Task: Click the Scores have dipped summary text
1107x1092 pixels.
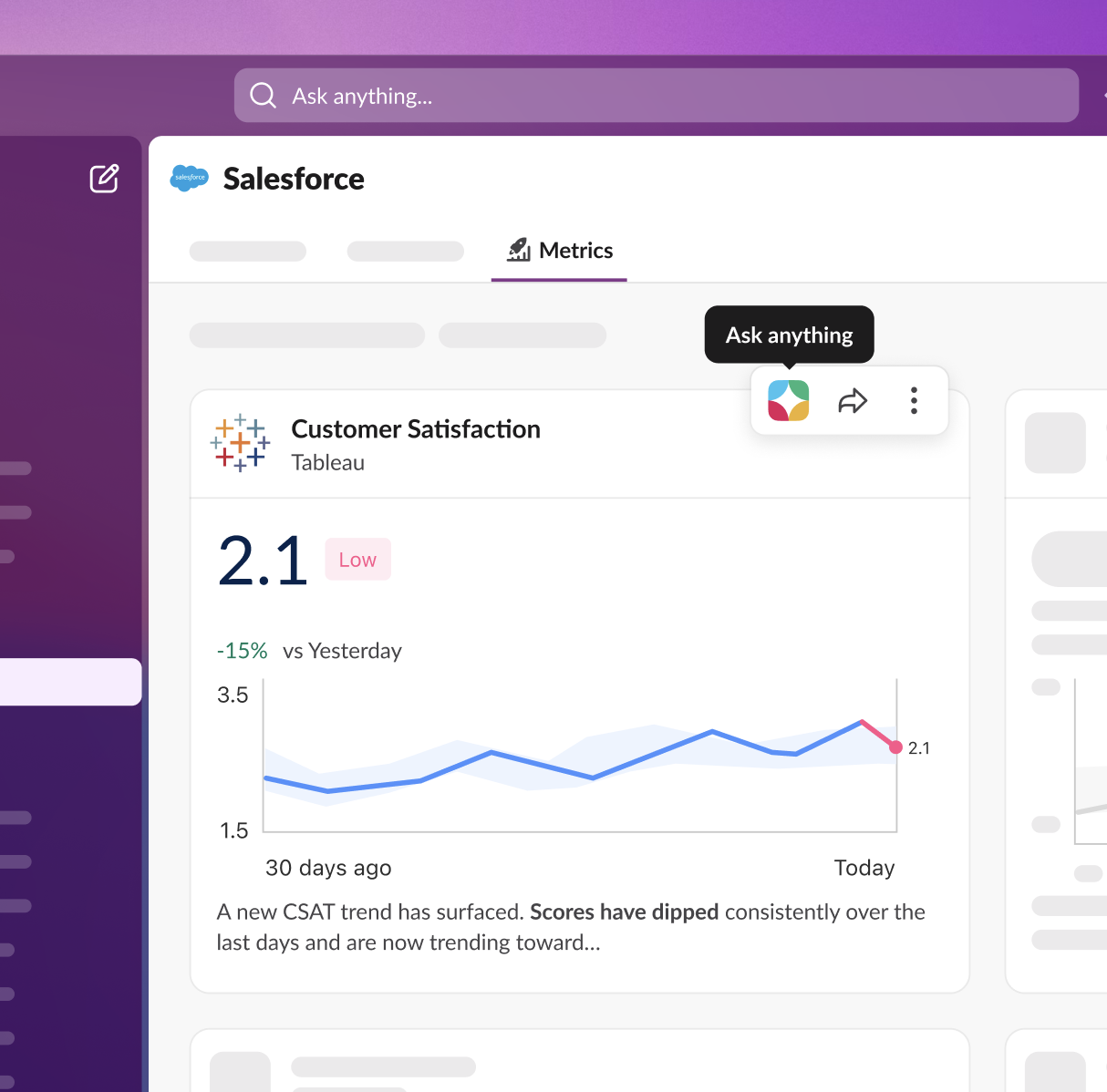Action: click(x=625, y=912)
